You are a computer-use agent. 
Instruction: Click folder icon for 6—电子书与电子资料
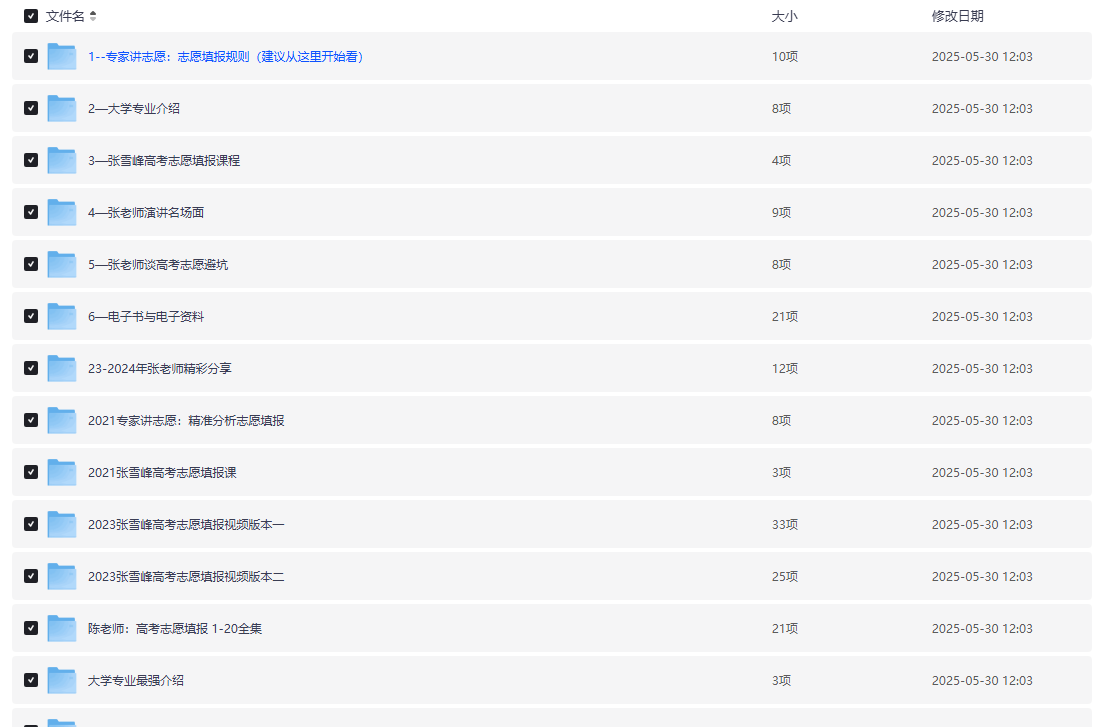(62, 316)
